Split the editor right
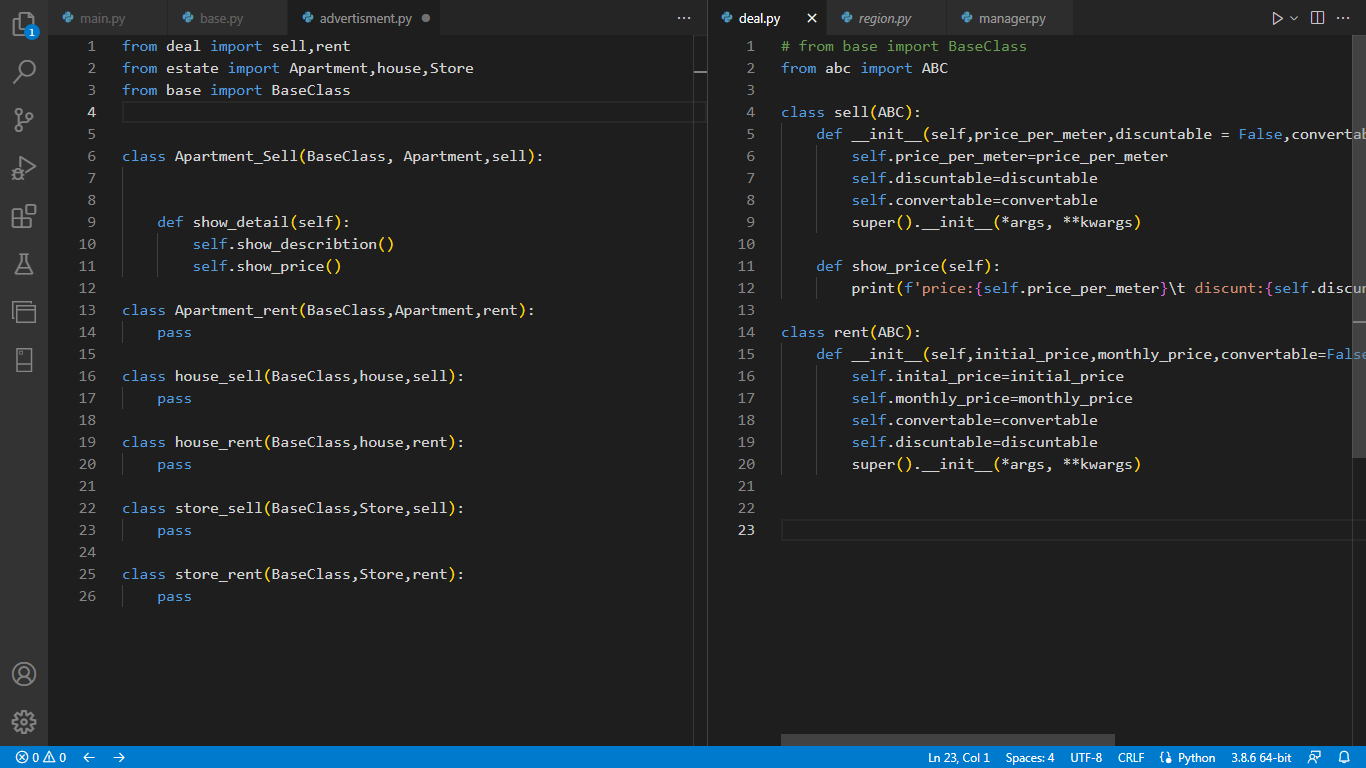 click(x=1318, y=18)
